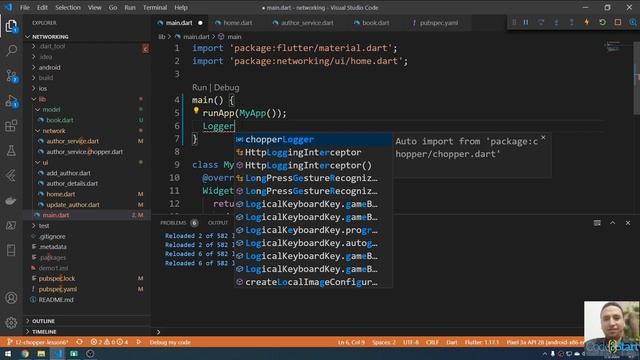Open File Explorer from the taskbar
Viewport: 640px width, 360px height.
click(x=41, y=353)
